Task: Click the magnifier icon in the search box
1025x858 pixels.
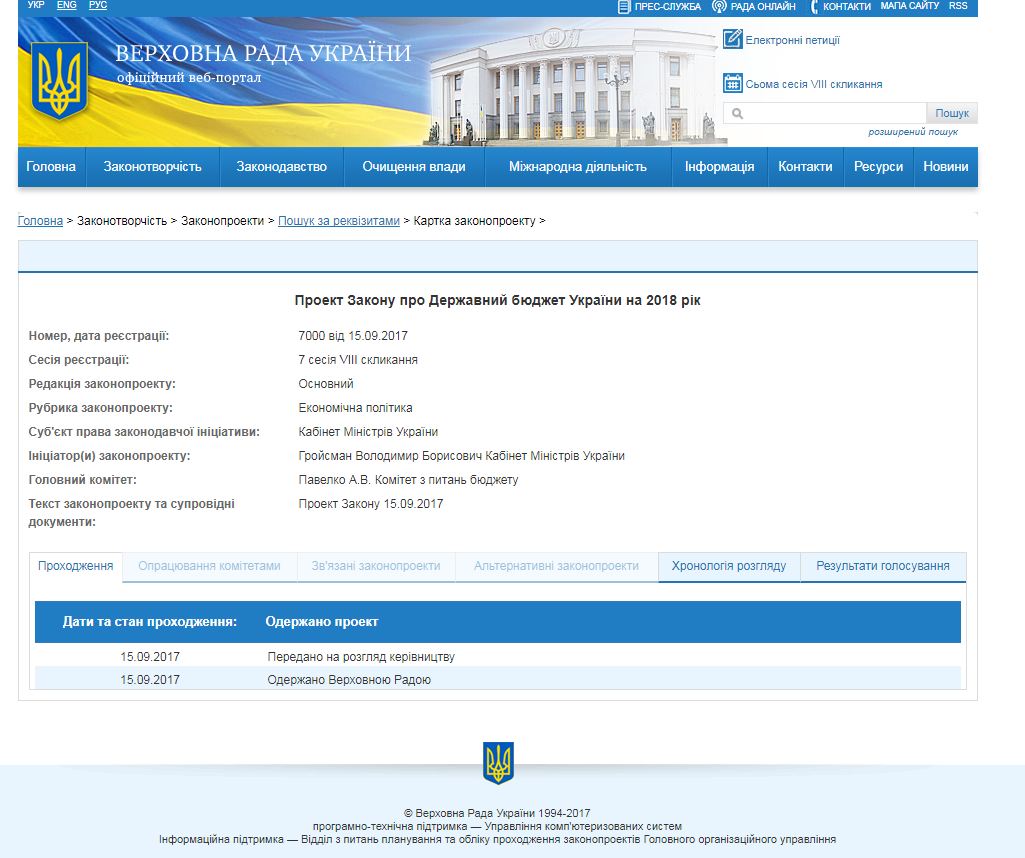Action: pos(737,113)
